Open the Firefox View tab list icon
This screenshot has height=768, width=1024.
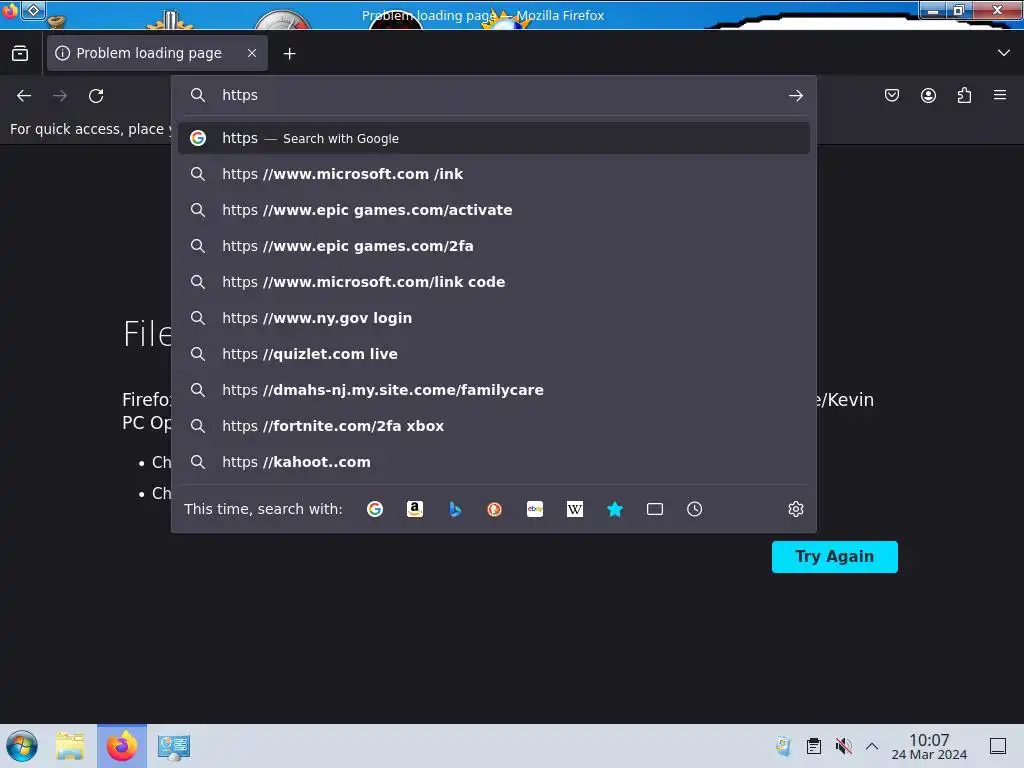point(20,54)
